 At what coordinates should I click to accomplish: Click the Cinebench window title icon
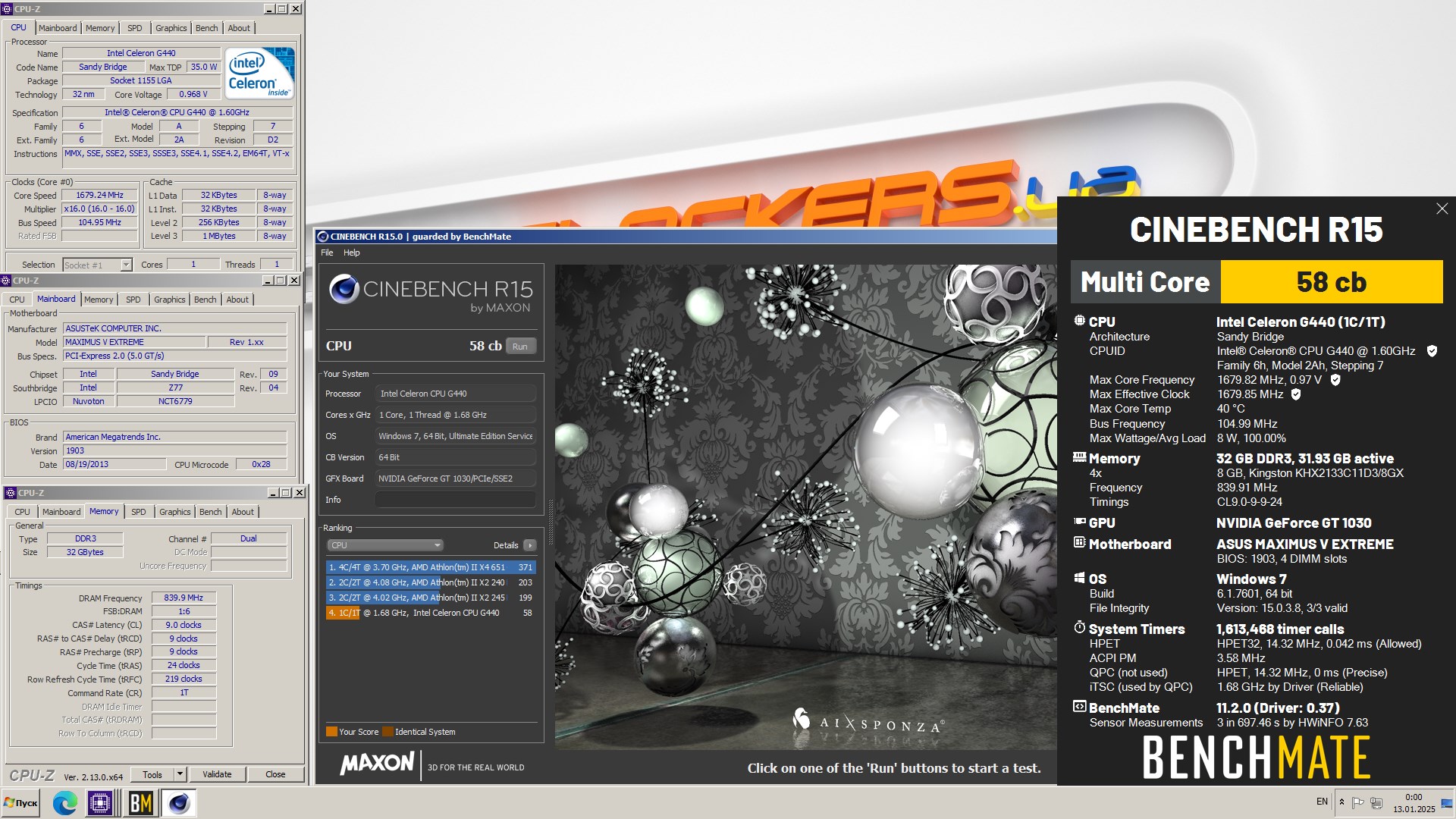point(322,237)
